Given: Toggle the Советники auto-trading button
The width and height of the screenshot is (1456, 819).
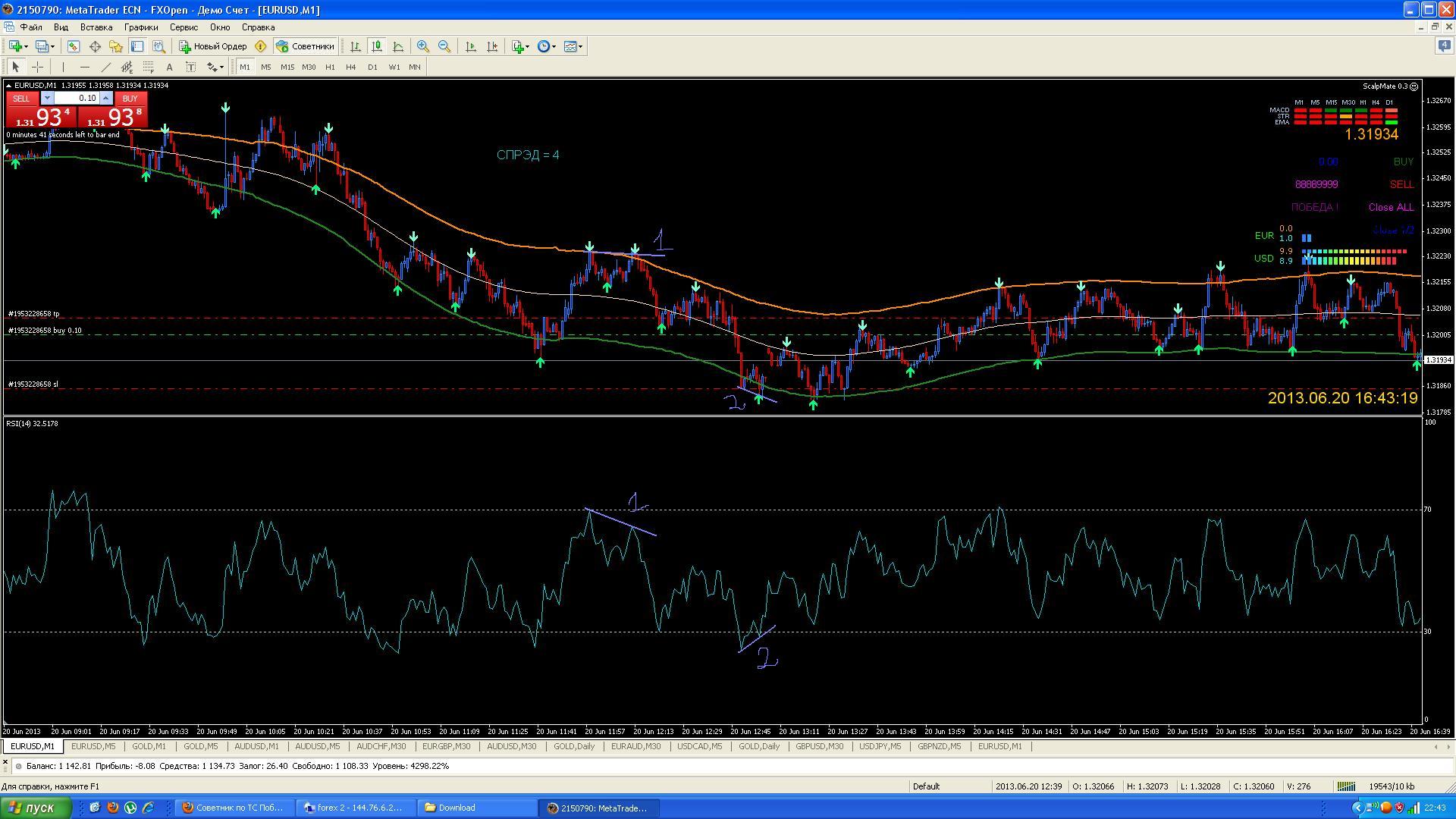Looking at the screenshot, I should [305, 46].
